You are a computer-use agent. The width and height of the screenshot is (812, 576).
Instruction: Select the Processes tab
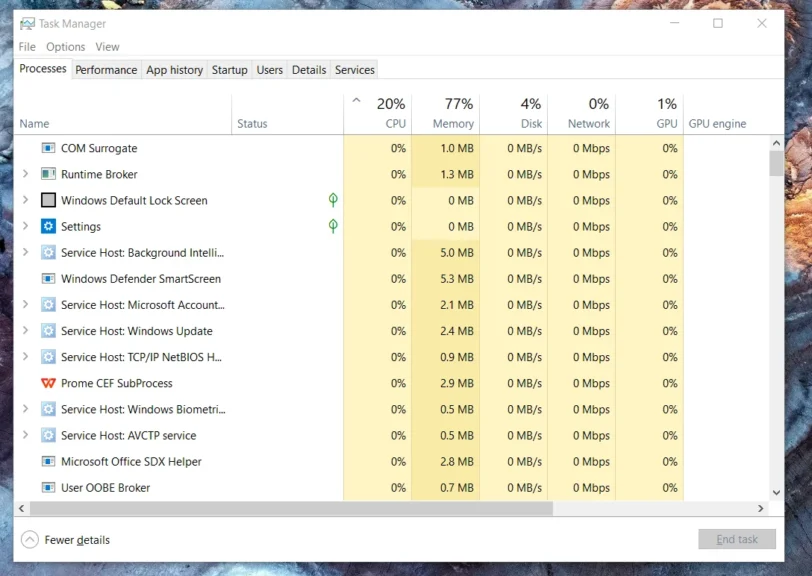[43, 68]
